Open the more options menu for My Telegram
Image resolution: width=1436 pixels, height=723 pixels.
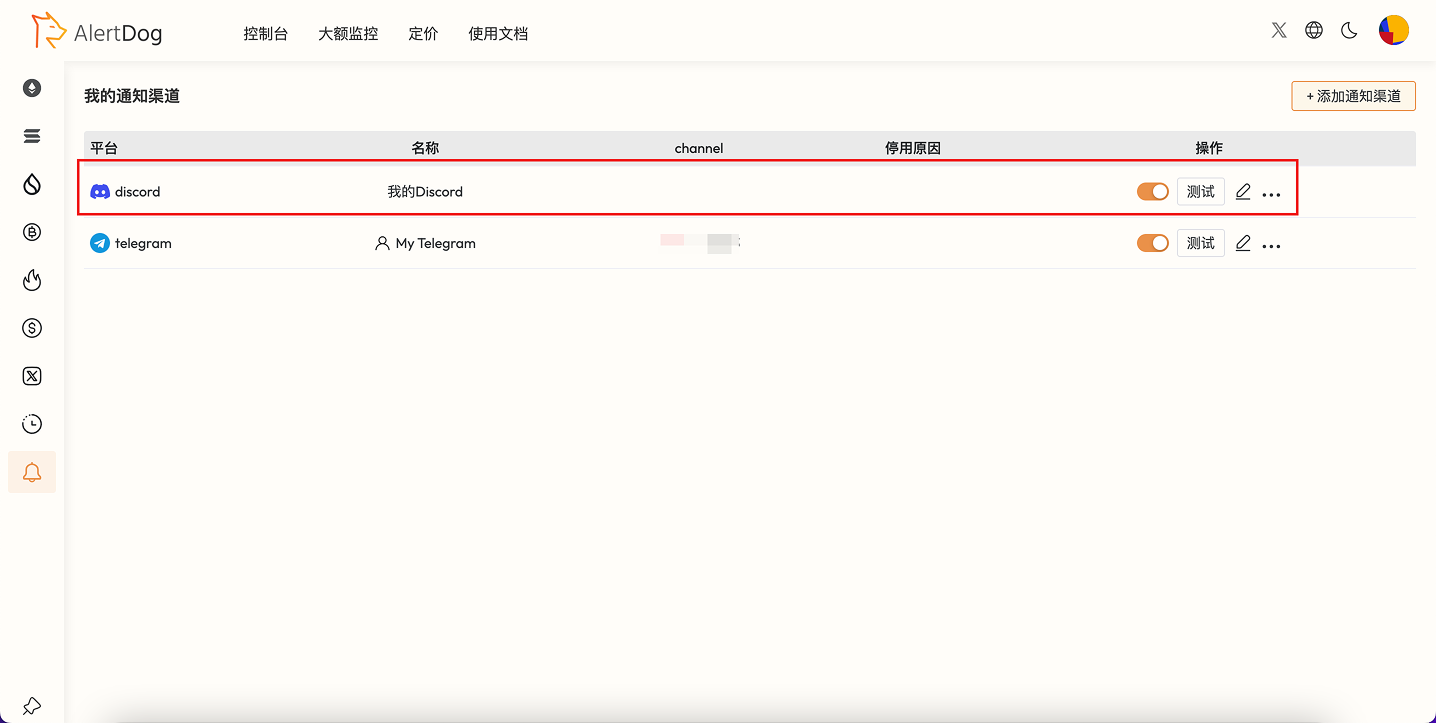tap(1271, 243)
